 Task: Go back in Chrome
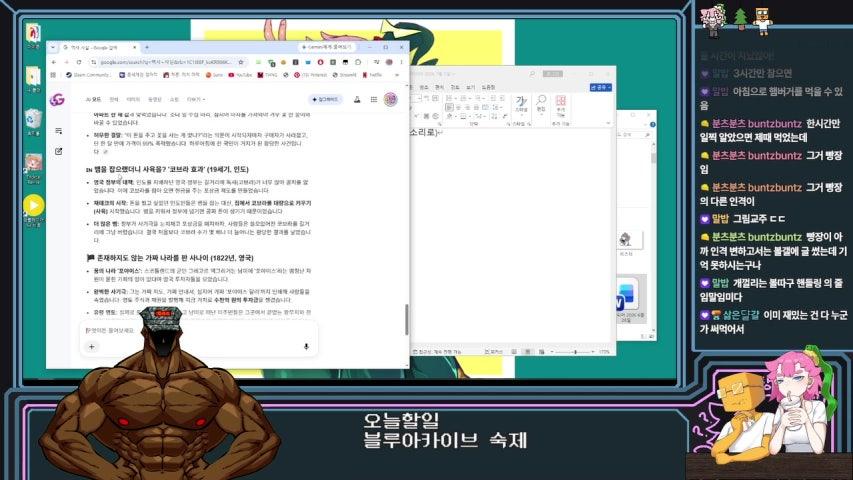point(54,62)
